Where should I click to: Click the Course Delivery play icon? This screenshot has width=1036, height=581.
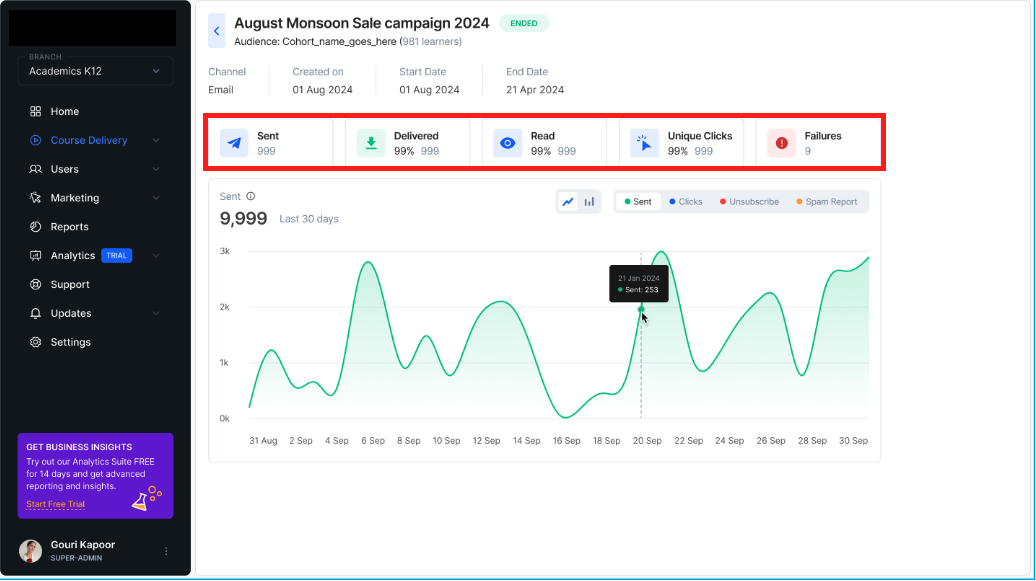36,140
